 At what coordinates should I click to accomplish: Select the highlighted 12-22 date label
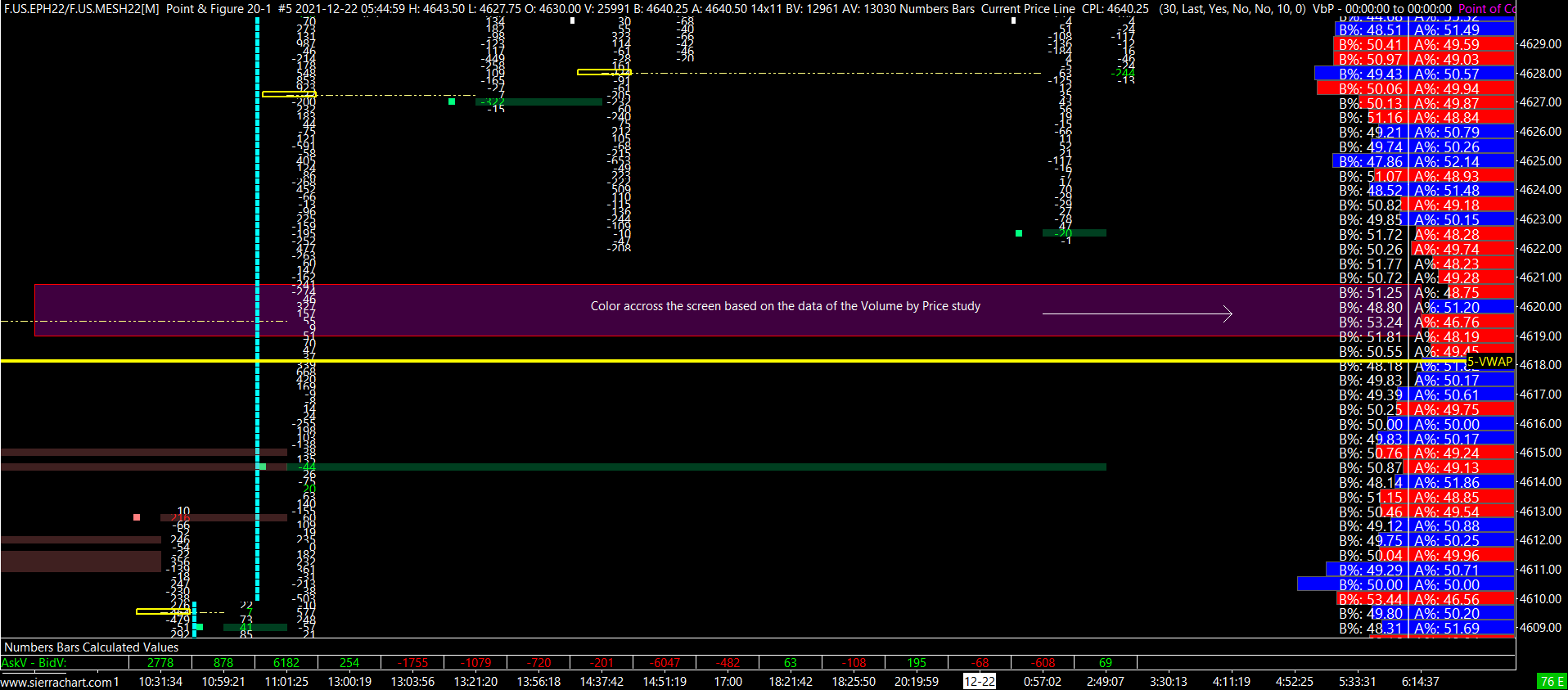click(x=980, y=682)
